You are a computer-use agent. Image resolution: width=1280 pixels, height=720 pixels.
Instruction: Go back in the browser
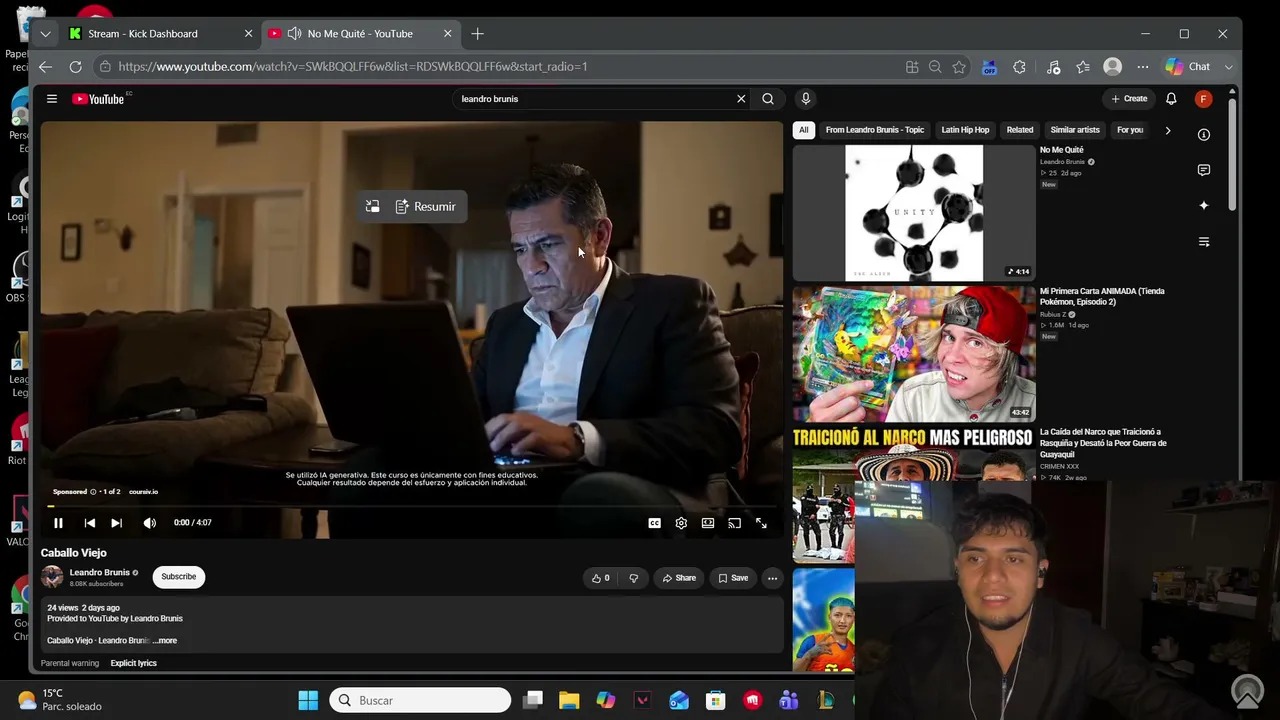(45, 67)
